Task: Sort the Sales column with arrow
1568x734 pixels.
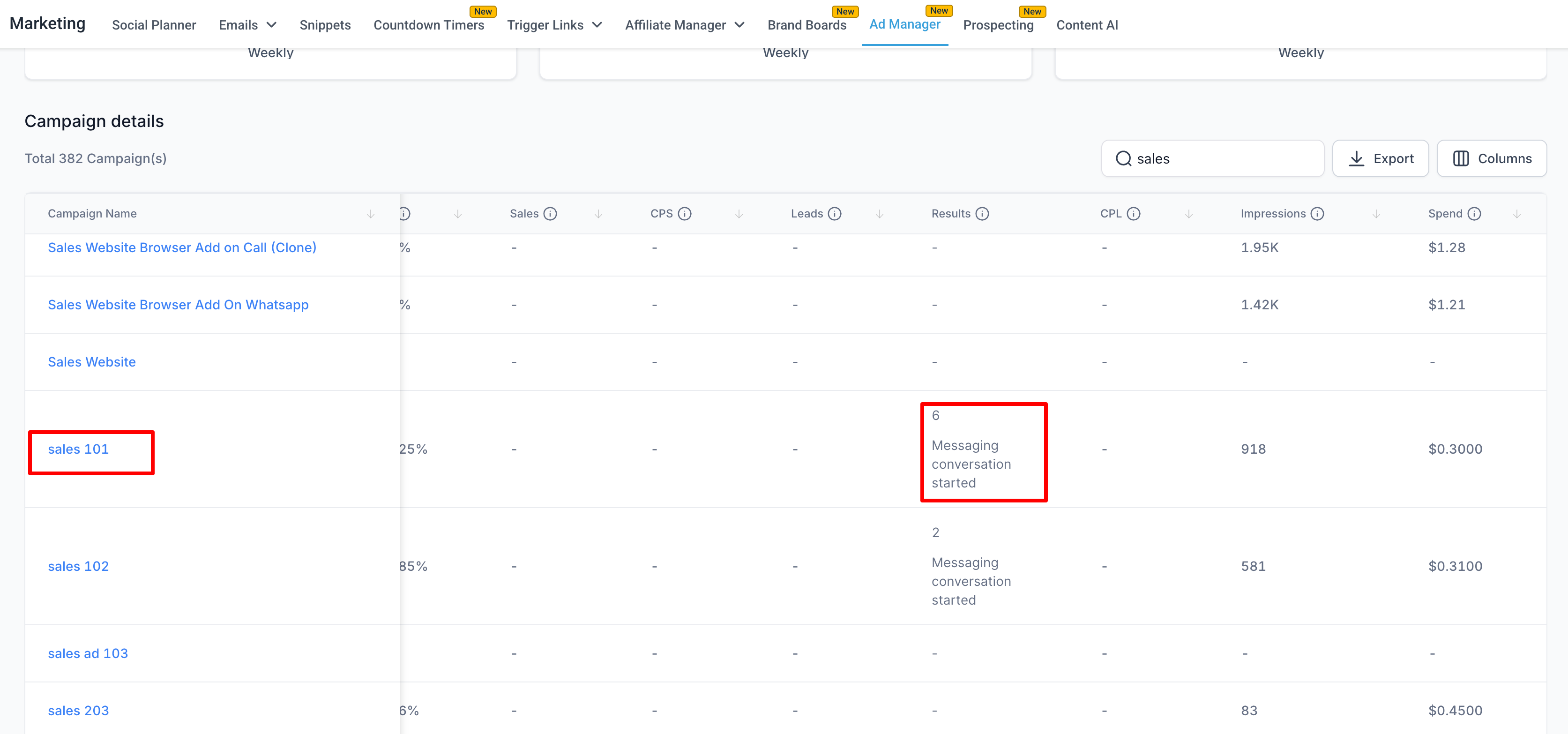Action: tap(598, 214)
